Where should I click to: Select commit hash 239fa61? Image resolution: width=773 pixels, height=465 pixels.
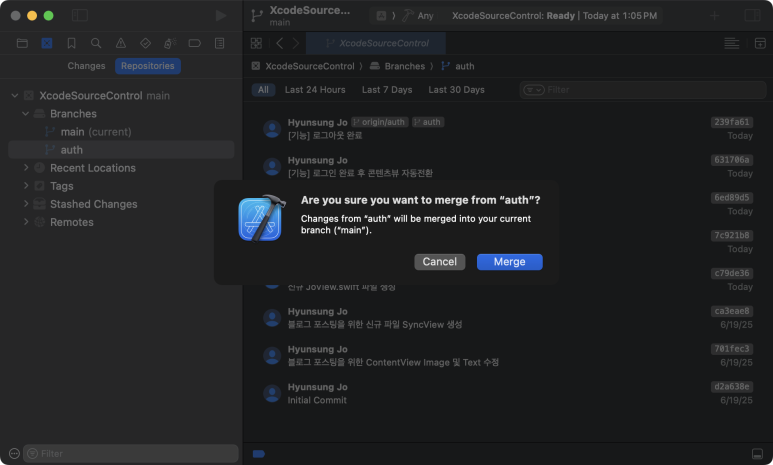[732, 122]
